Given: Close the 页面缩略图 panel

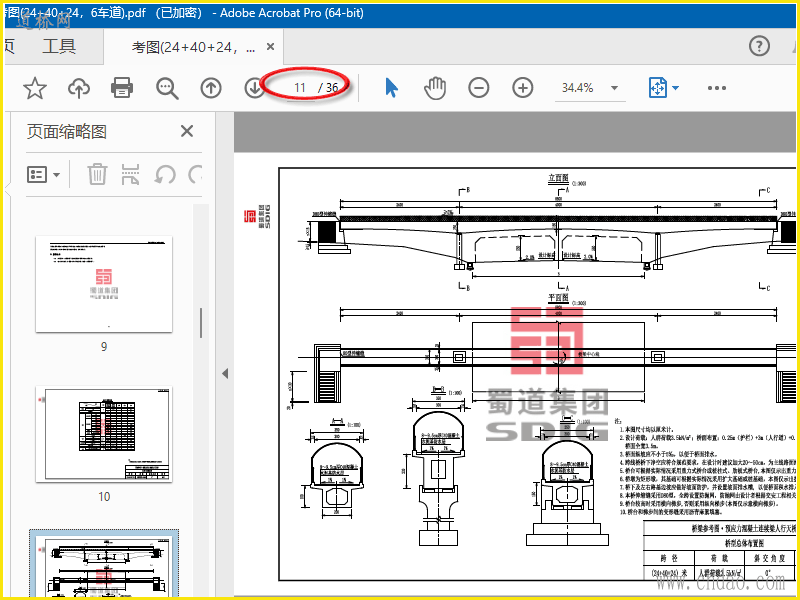Looking at the screenshot, I should point(187,131).
